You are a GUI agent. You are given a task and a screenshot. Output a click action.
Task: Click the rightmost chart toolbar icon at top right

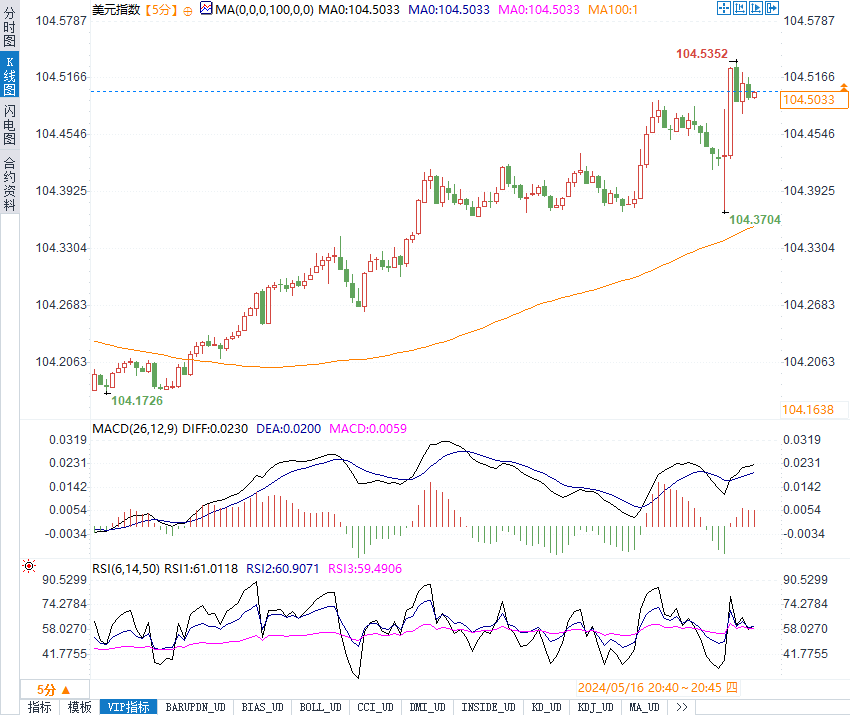(772, 8)
